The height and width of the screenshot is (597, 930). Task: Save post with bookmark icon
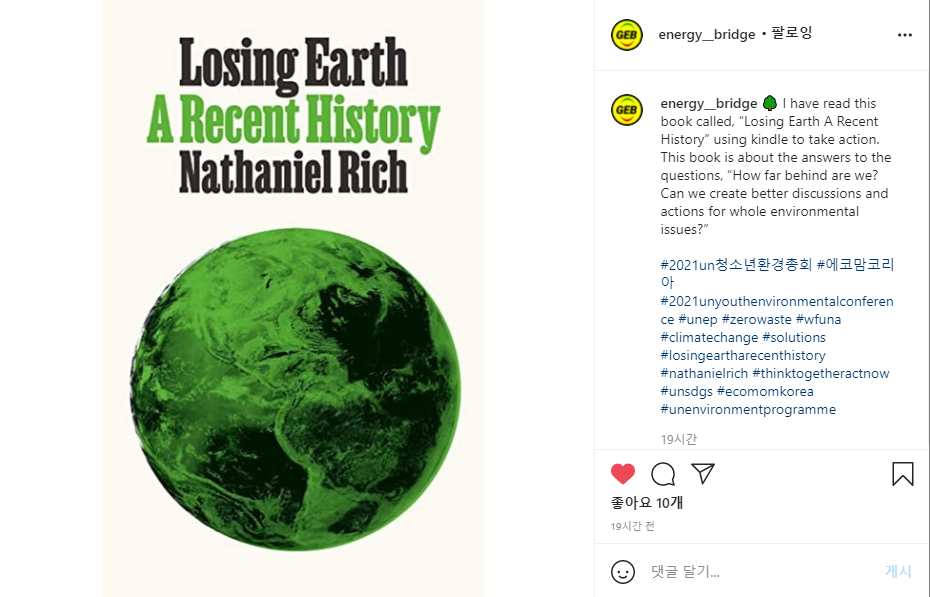coord(903,474)
